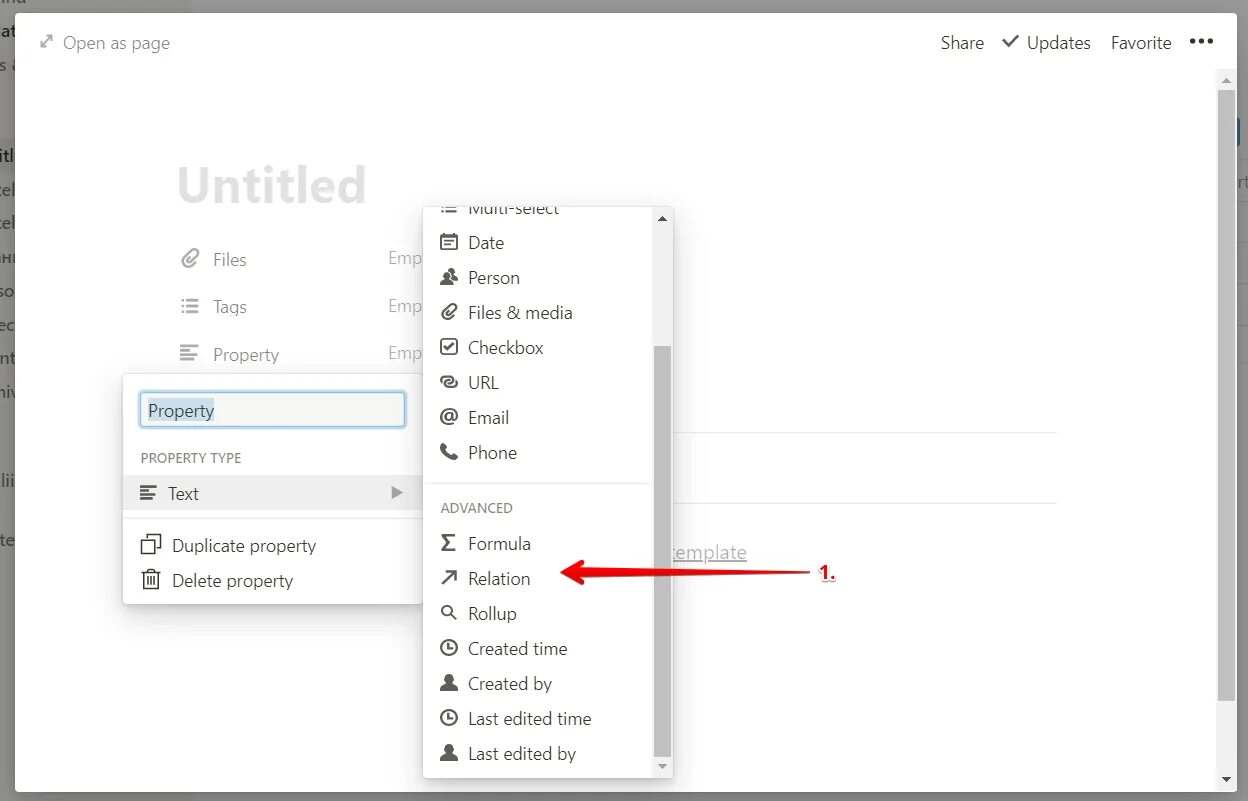Click the Phone handset icon
The width and height of the screenshot is (1248, 801).
[x=449, y=452]
